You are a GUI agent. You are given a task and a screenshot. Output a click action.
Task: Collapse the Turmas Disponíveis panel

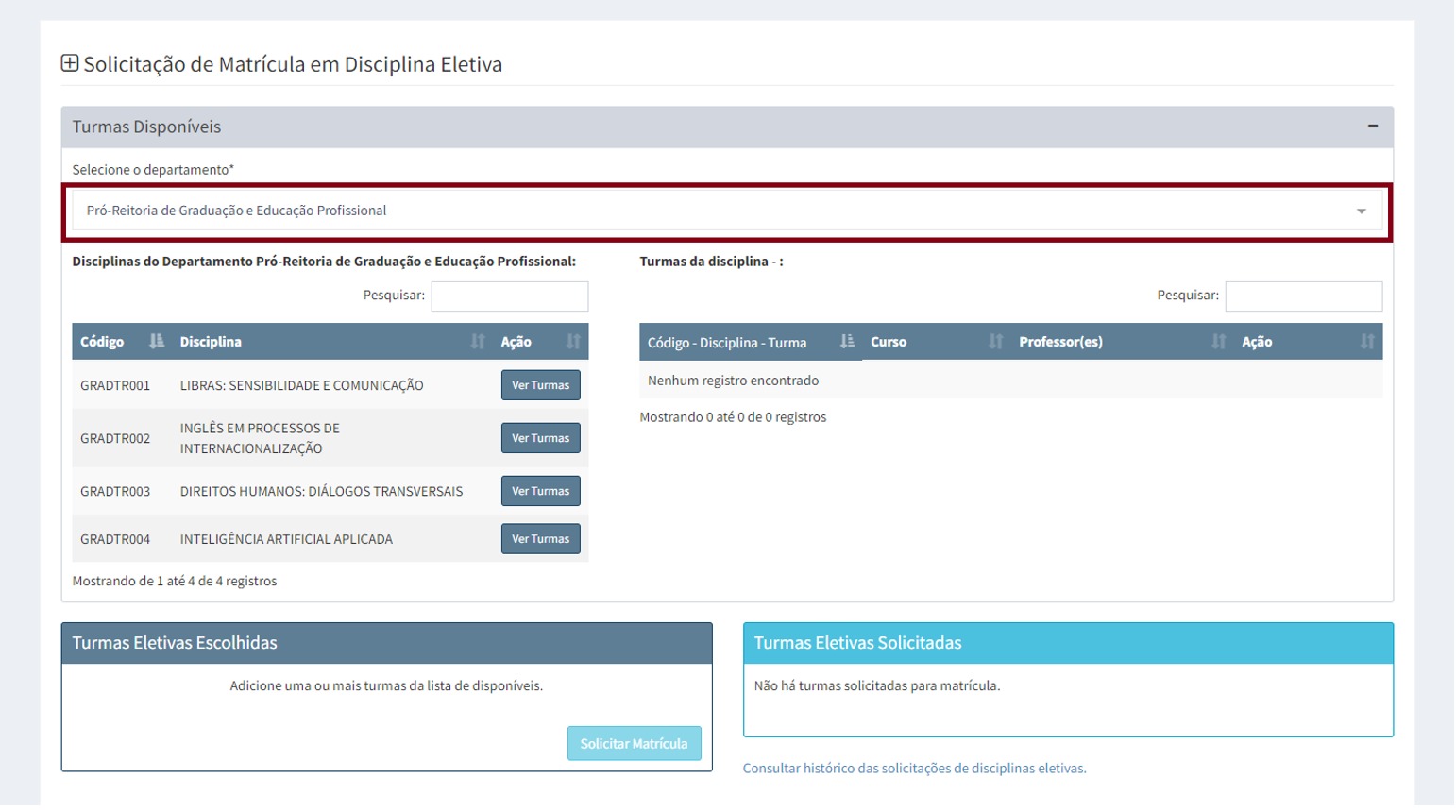(1372, 127)
